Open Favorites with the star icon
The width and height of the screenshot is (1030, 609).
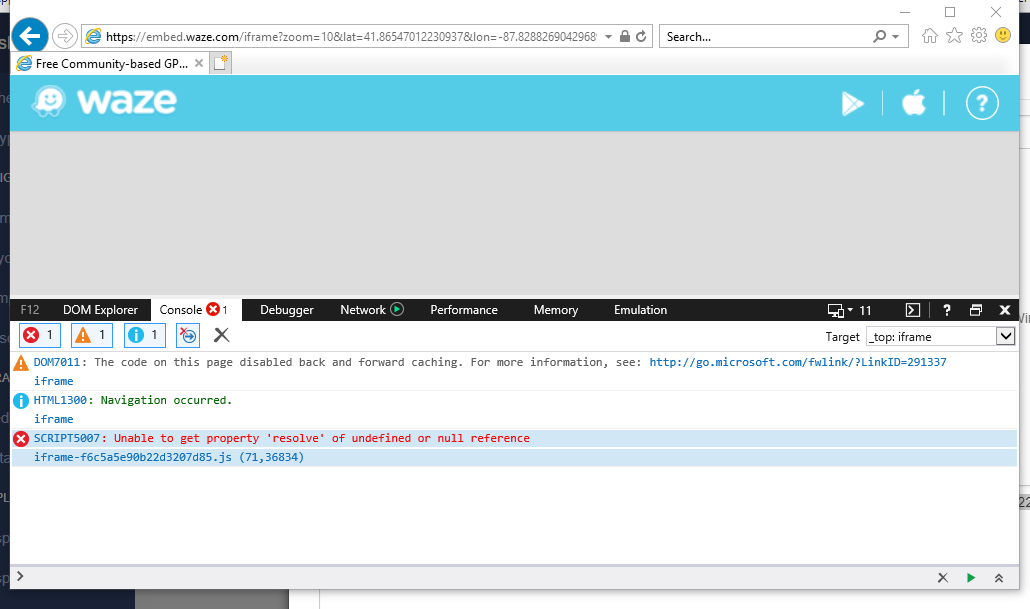click(954, 35)
